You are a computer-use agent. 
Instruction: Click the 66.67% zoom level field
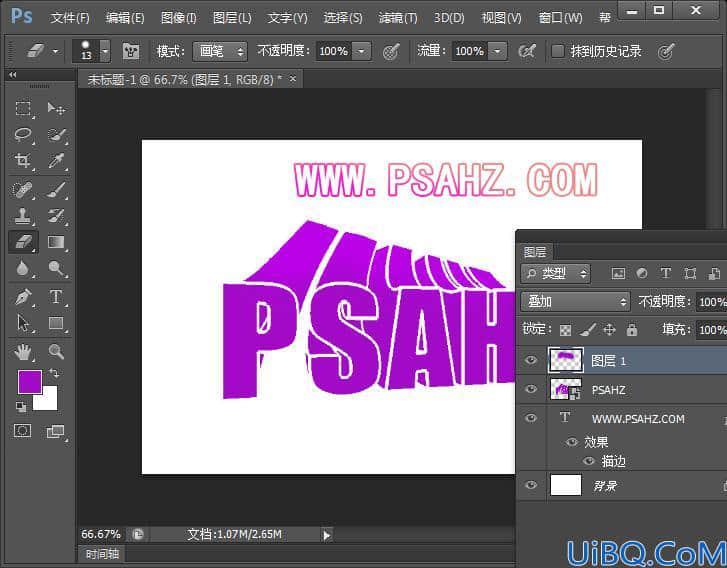pyautogui.click(x=101, y=535)
